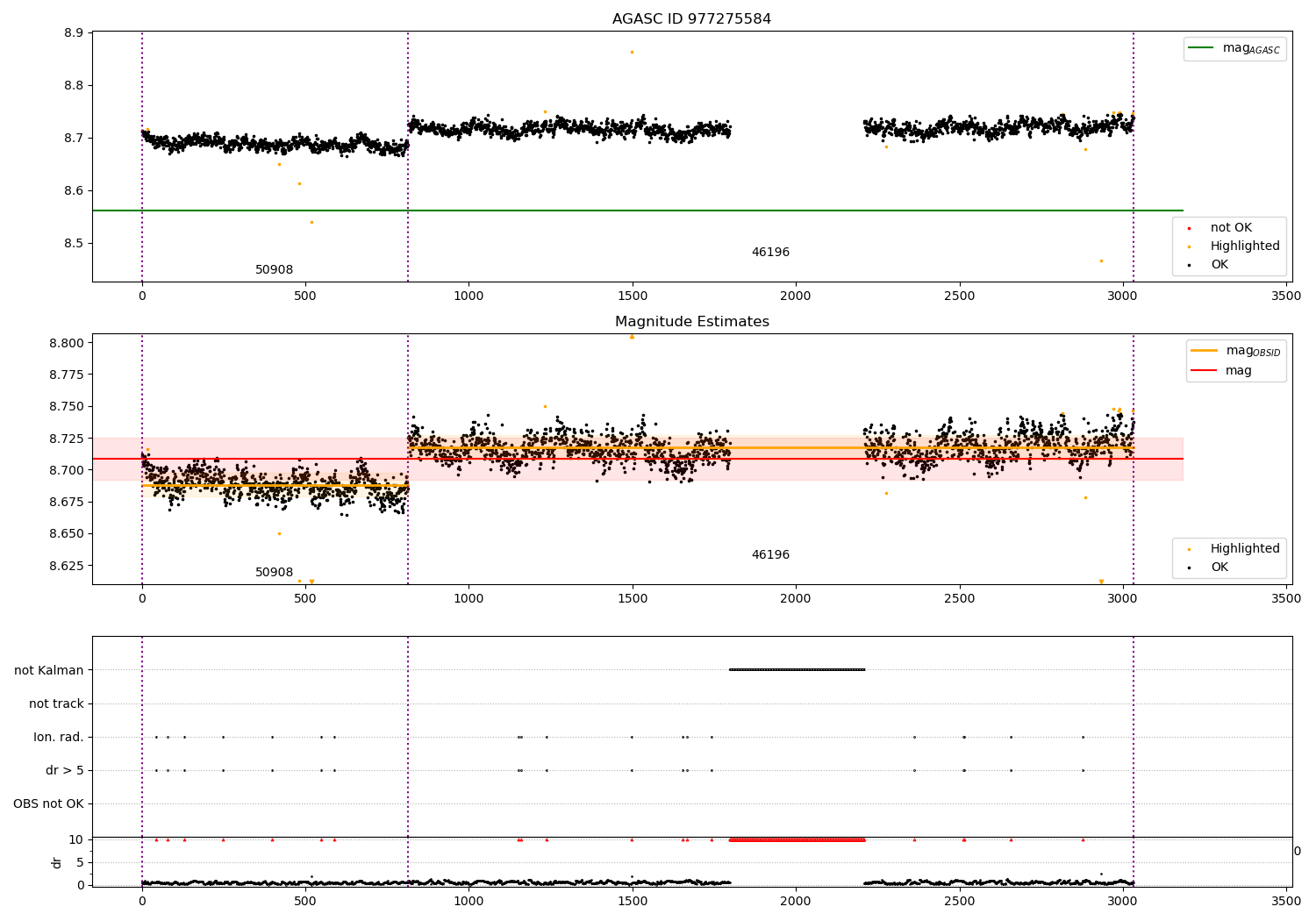The height and width of the screenshot is (921, 1316).
Task: Click the 8.625 tick label on middle y-axis
Action: [x=68, y=566]
